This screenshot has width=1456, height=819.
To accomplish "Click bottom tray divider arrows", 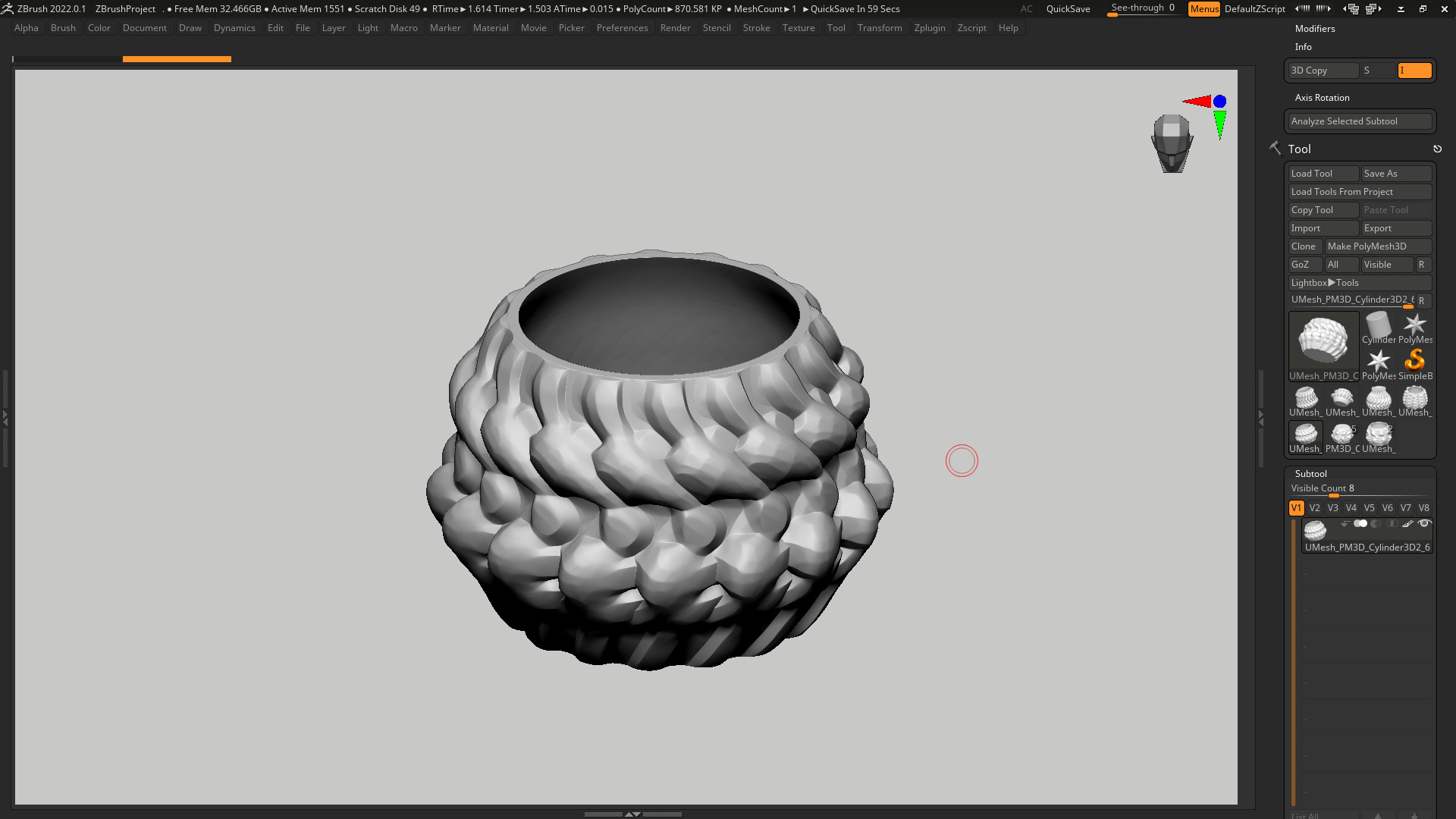I will click(632, 814).
